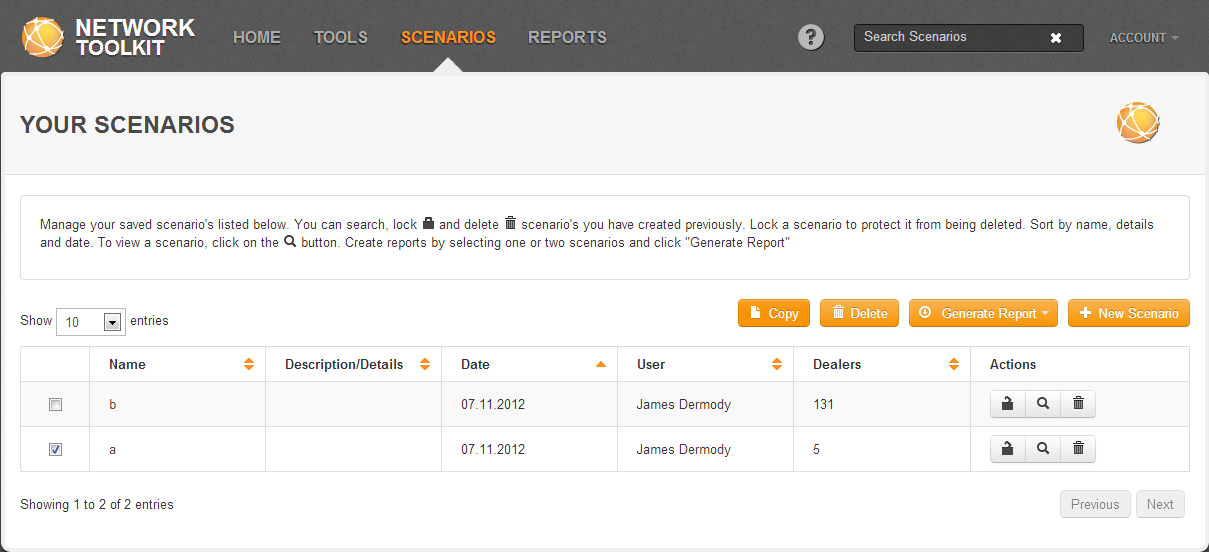View scenario a with the magnifier icon
Image resolution: width=1209 pixels, height=552 pixels.
click(x=1043, y=449)
